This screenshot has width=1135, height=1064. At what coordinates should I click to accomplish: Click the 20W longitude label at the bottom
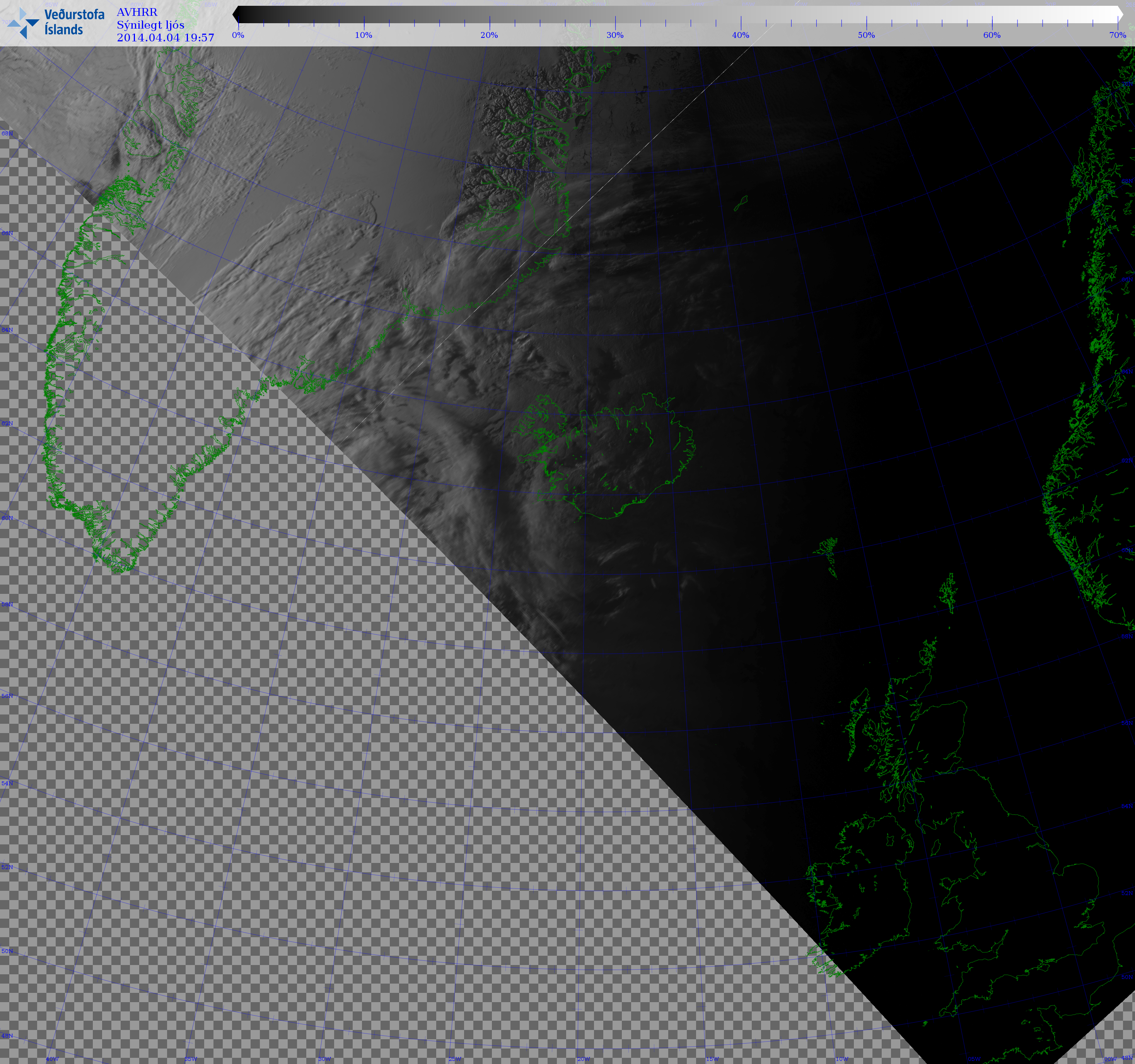[x=584, y=1059]
